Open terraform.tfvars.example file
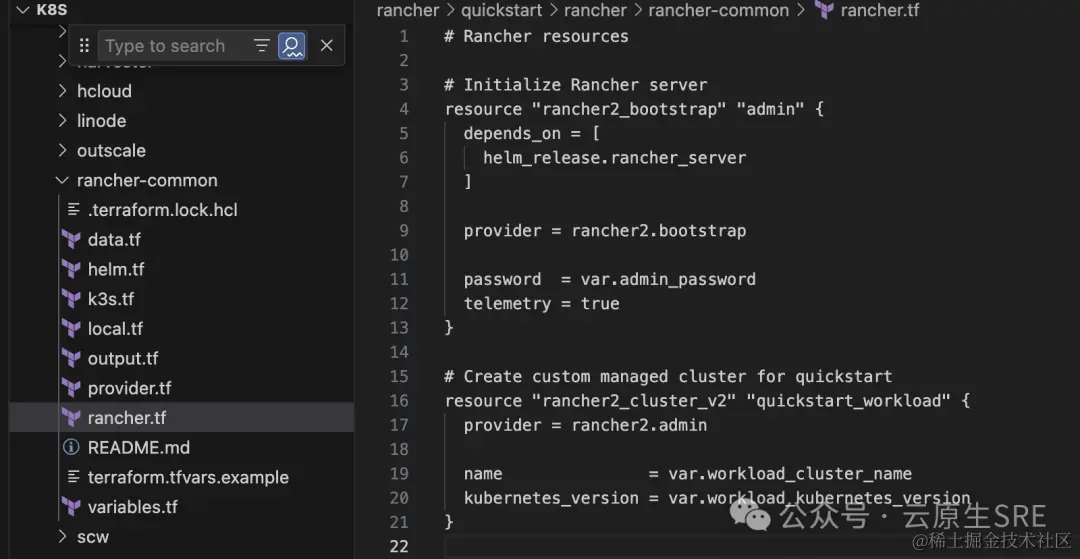Screen dimensions: 1080x559 tap(188, 477)
